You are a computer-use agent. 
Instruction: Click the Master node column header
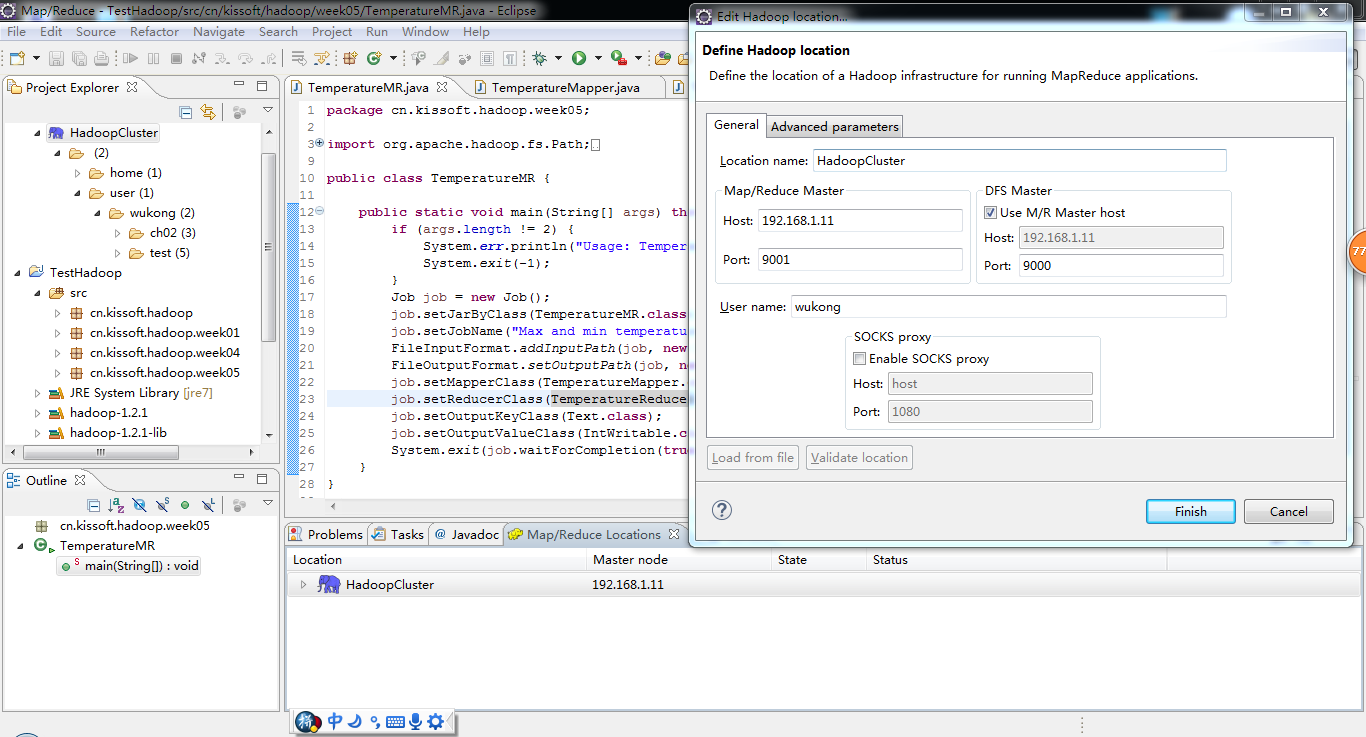(x=630, y=560)
